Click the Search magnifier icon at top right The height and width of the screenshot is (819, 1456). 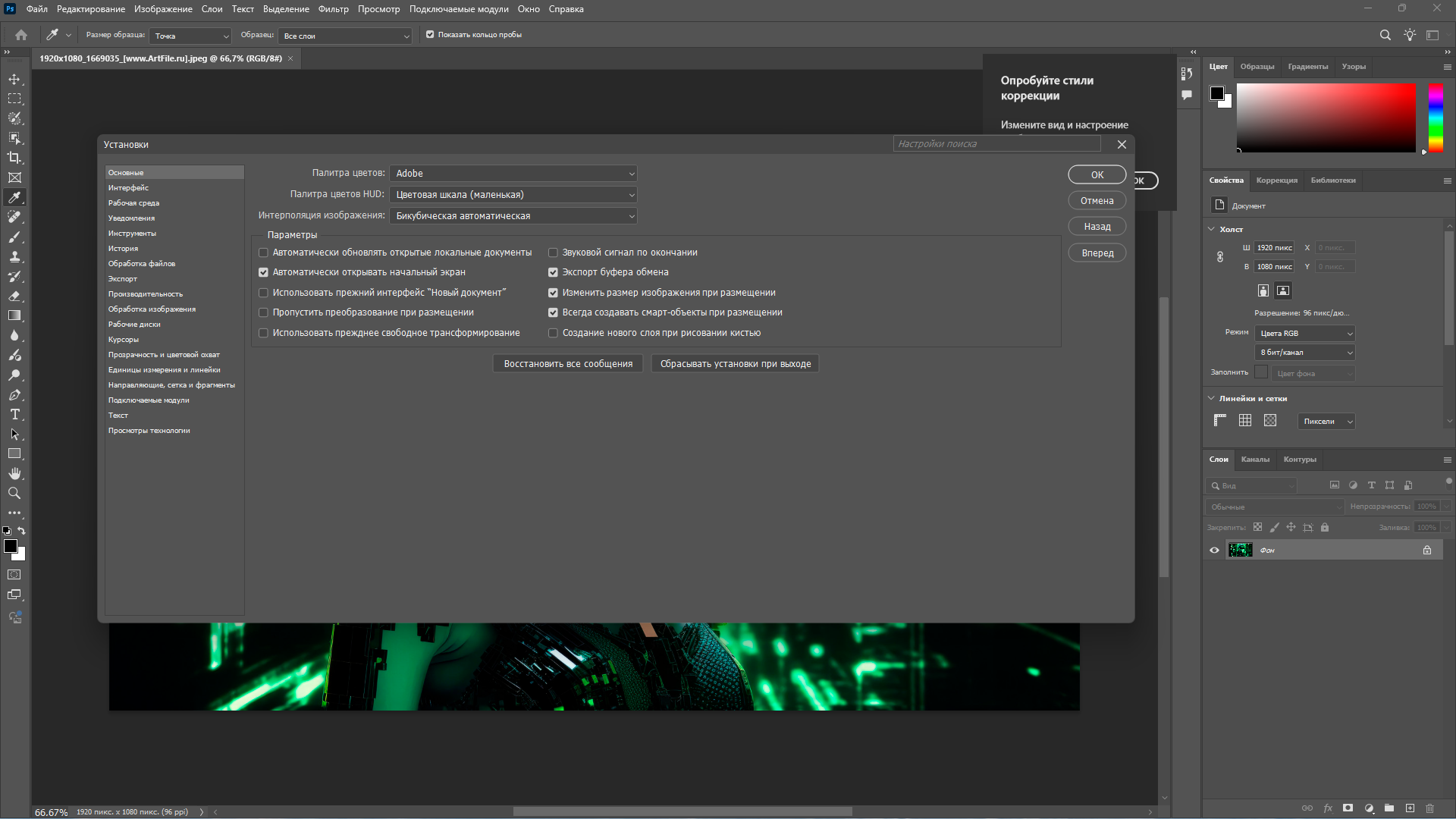[x=1385, y=35]
